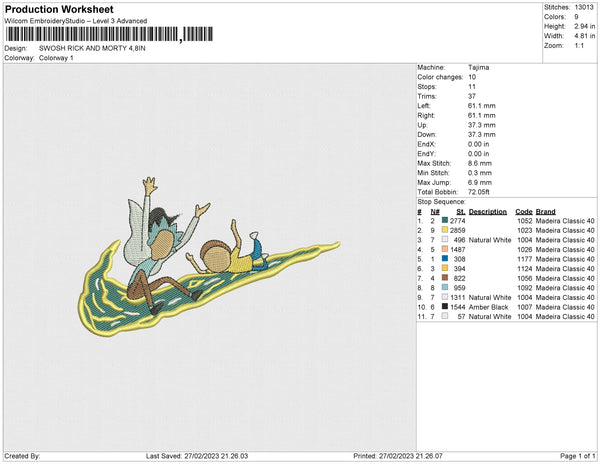Select the Brand column header
Viewport: 600px width, 464px height.
546,212
